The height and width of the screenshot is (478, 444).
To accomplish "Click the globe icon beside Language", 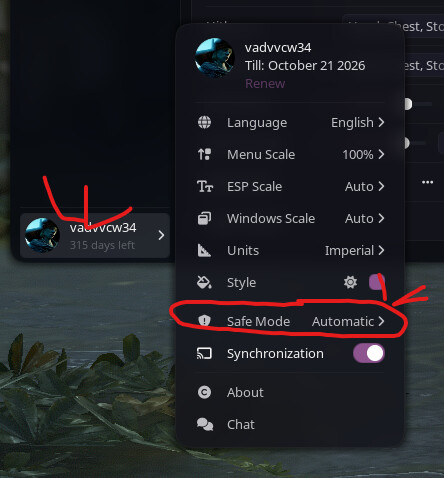I will (x=204, y=122).
